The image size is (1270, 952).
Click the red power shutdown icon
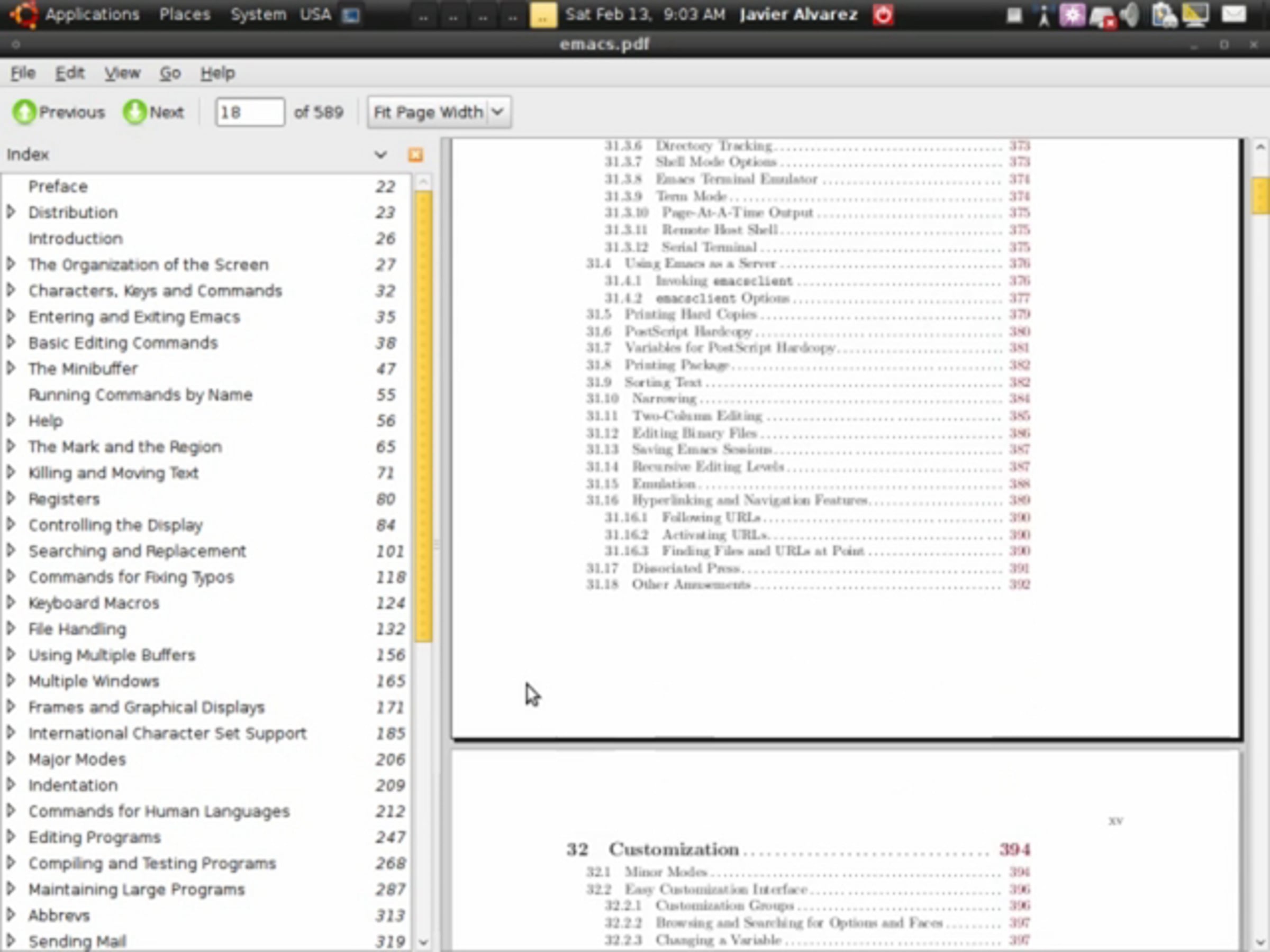[883, 14]
